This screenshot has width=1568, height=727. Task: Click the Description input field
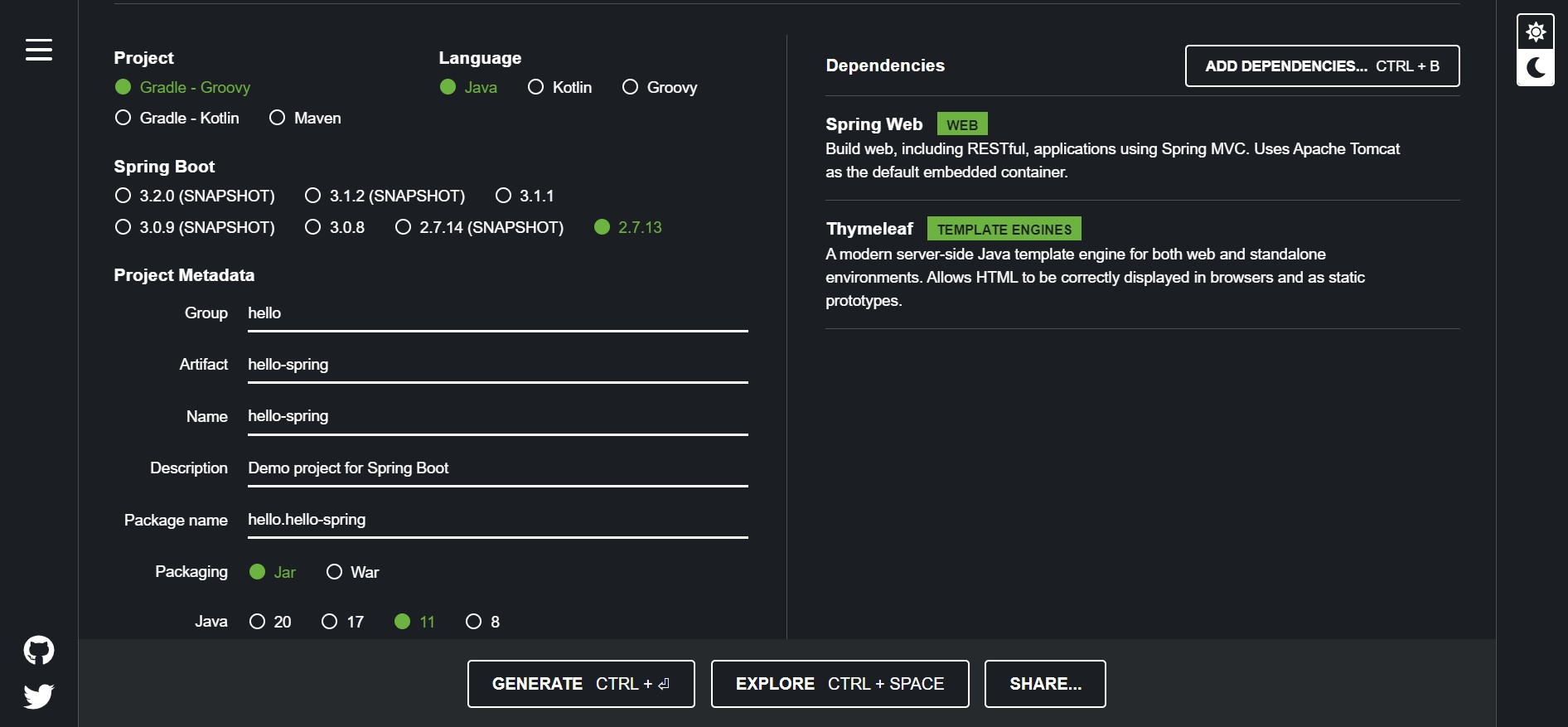[498, 469]
